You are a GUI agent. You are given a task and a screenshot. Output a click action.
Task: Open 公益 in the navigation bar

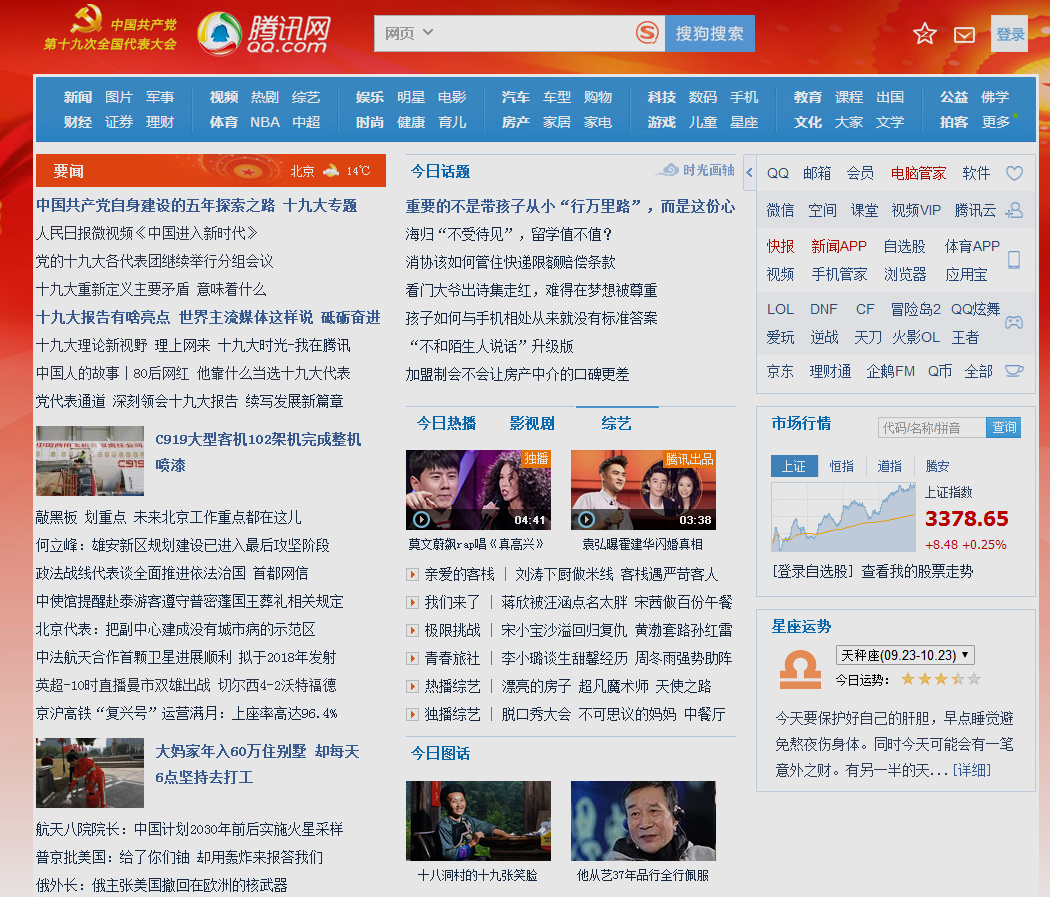[954, 97]
